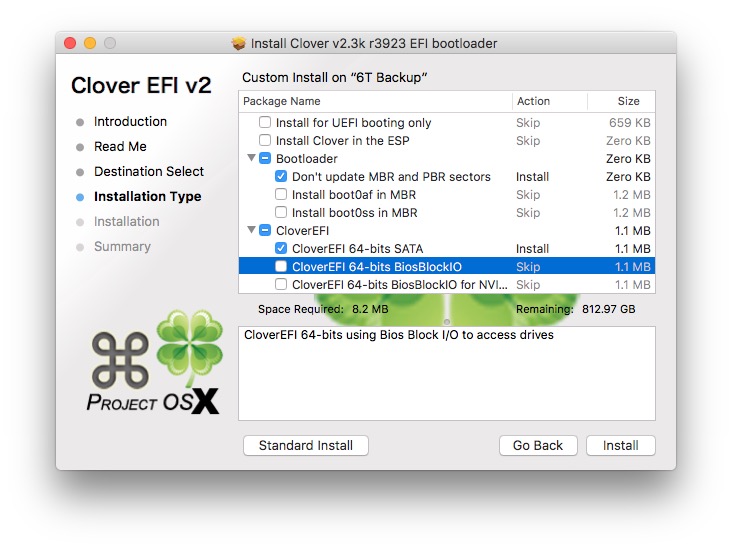Click the split pane resize handle dot
This screenshot has height=550, width=732.
pyautogui.click(x=447, y=322)
